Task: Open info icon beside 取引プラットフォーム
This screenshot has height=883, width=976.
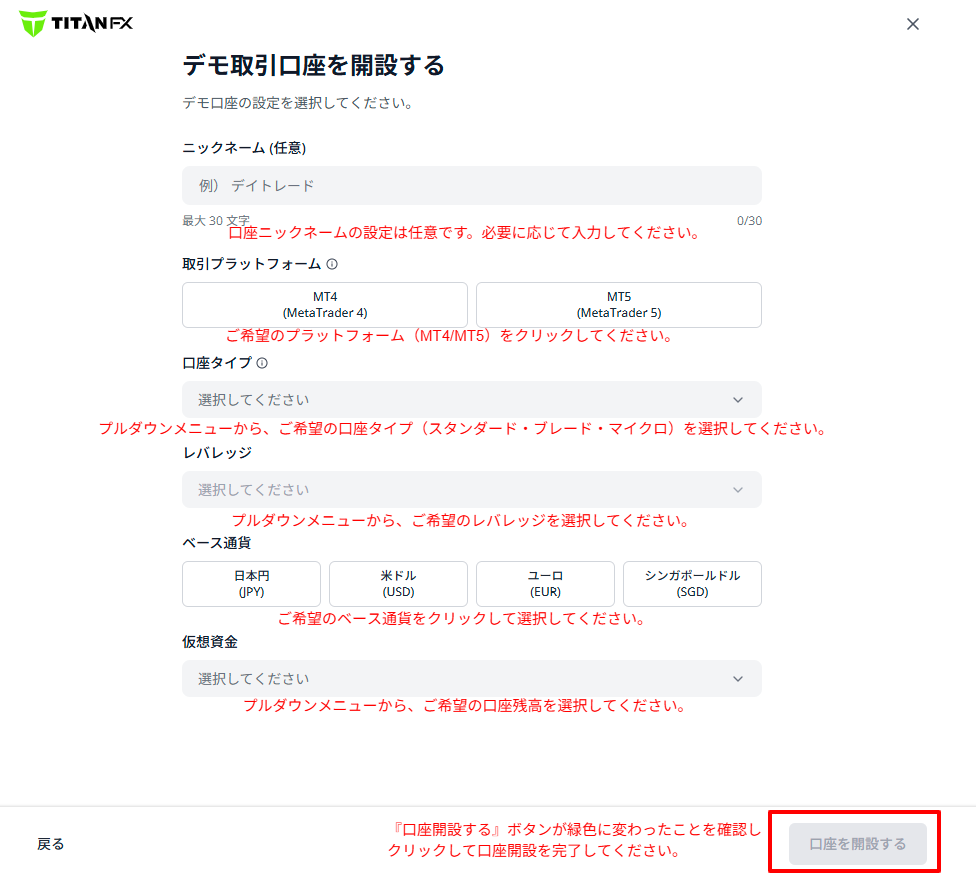Action: 332,264
